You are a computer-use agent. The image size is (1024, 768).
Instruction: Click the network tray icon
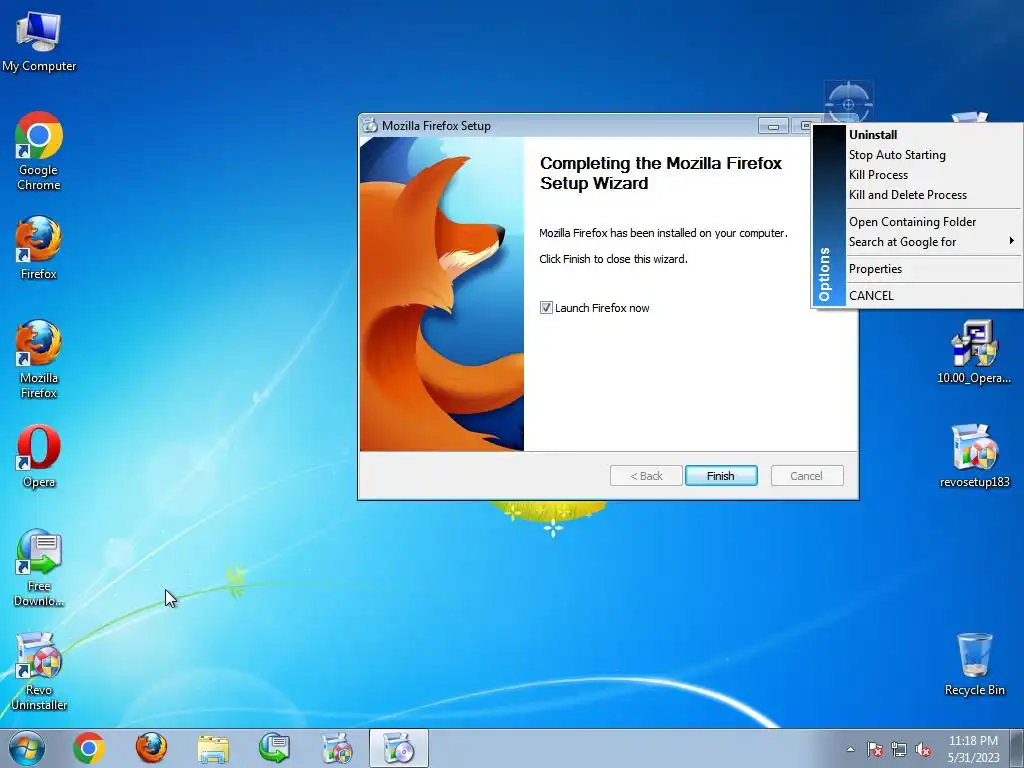click(899, 749)
